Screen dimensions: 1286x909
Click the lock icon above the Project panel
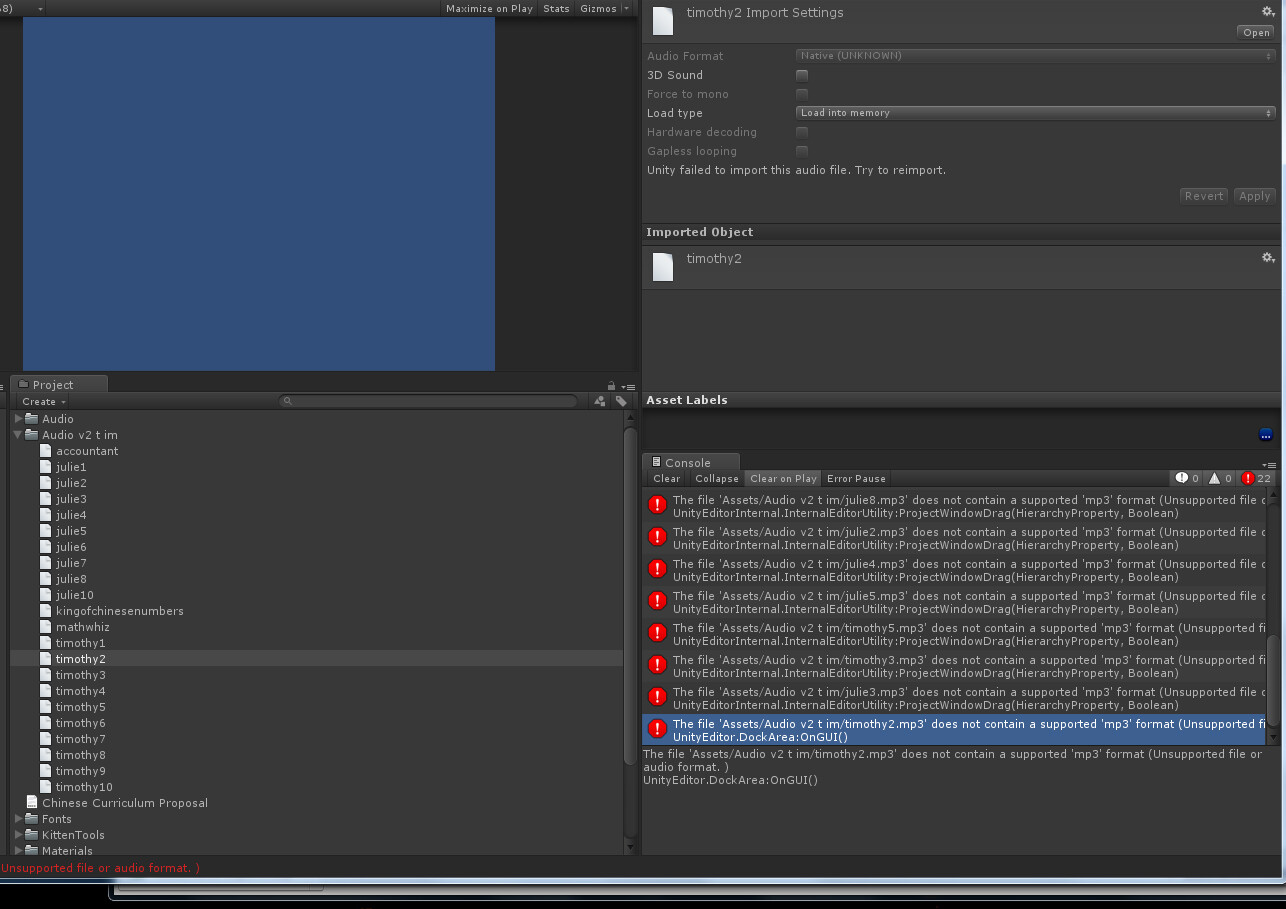(x=611, y=385)
